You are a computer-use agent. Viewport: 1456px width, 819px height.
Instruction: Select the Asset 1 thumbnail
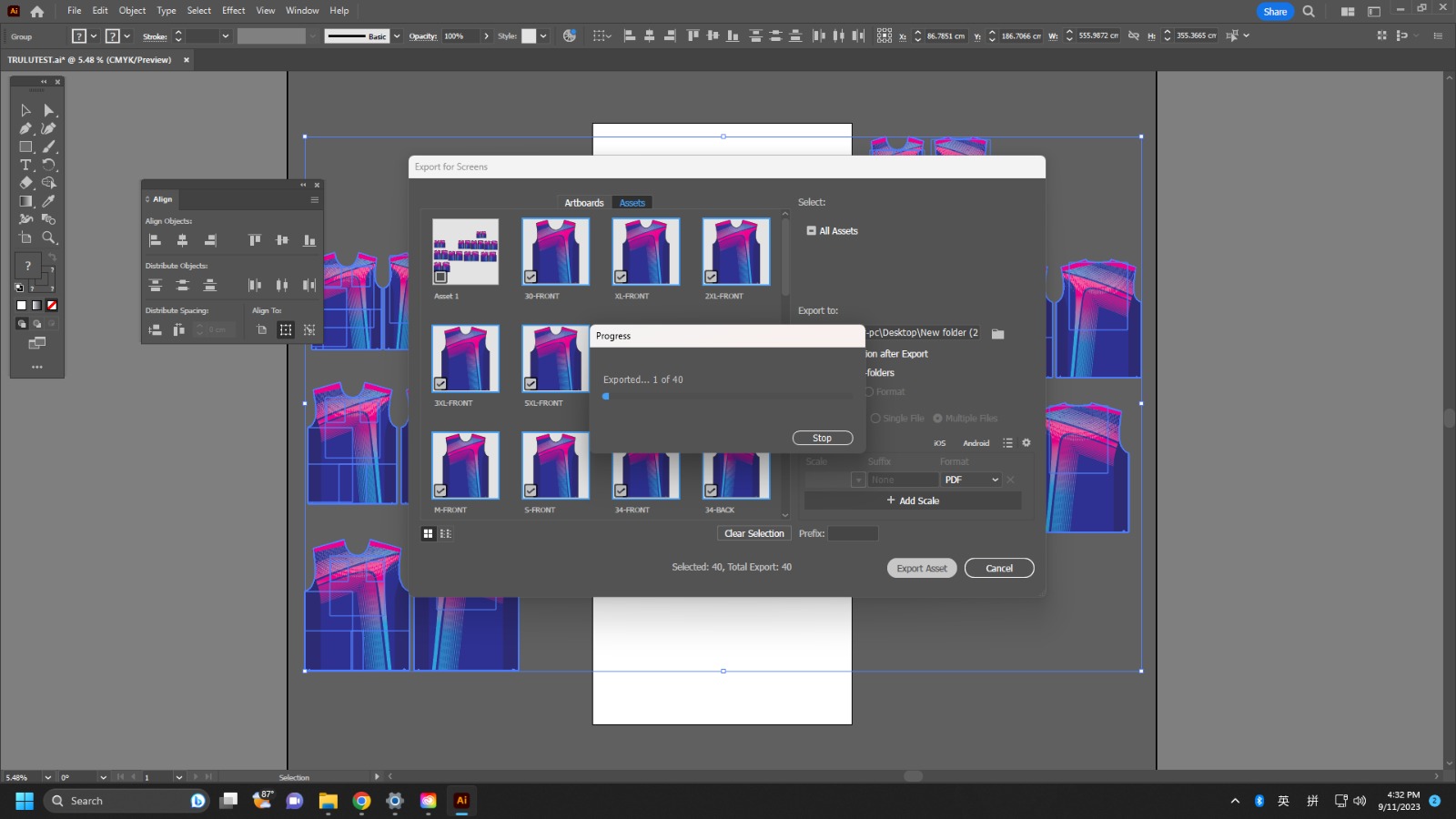tap(465, 251)
